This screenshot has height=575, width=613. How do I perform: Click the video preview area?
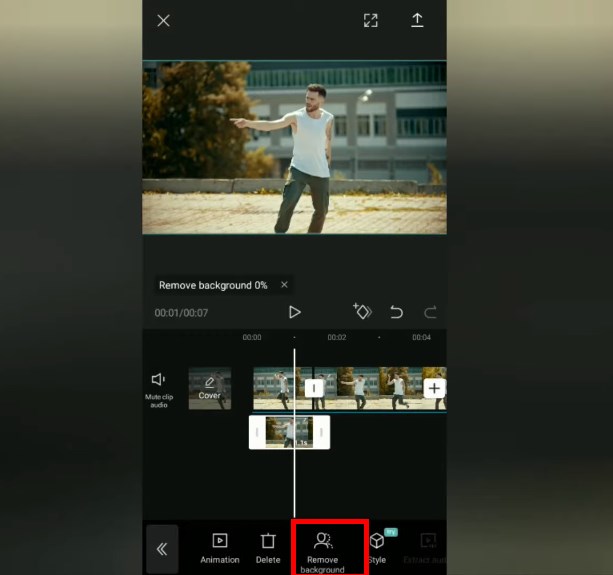click(x=294, y=147)
